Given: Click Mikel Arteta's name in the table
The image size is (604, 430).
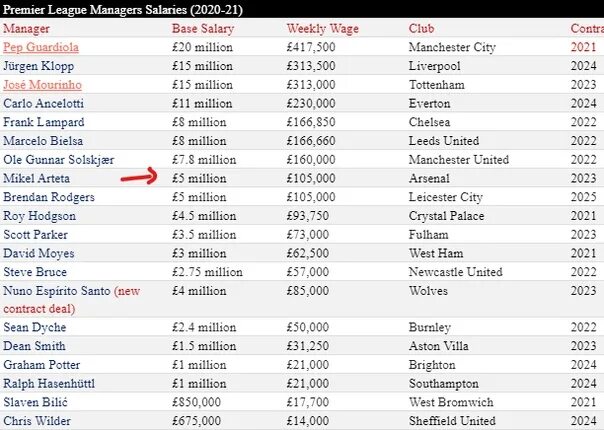Looking at the screenshot, I should pos(37,178).
